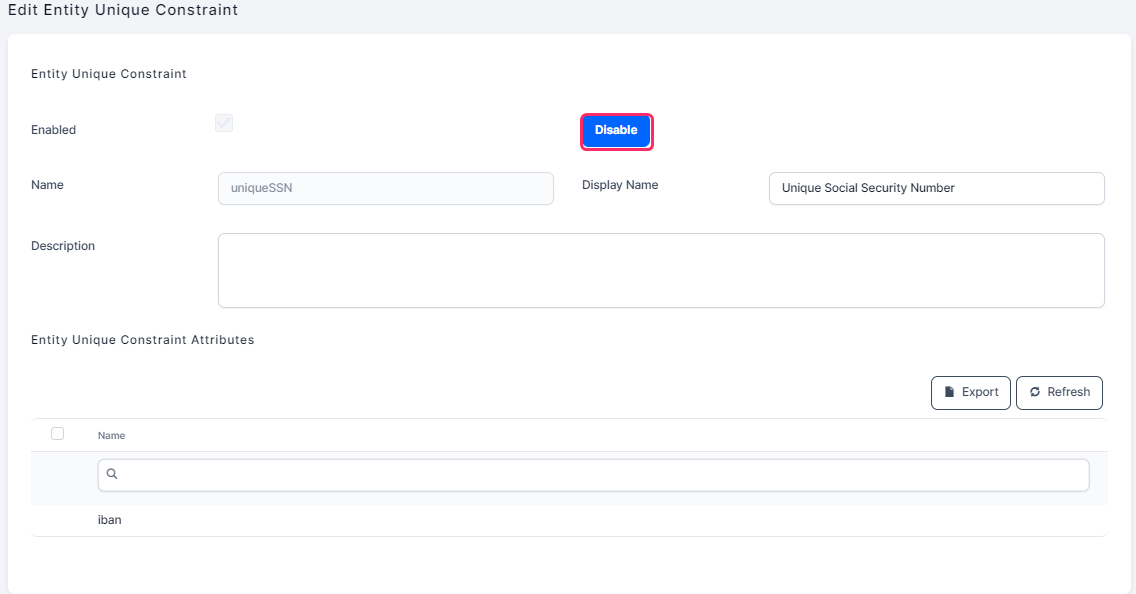
Task: Click the file icon on the Export button
Action: coord(949,392)
